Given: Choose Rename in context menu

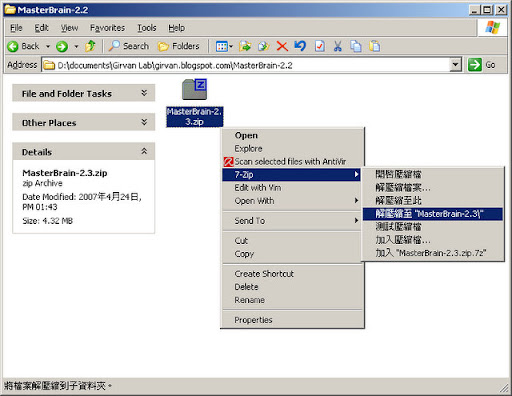Looking at the screenshot, I should 292,300.
